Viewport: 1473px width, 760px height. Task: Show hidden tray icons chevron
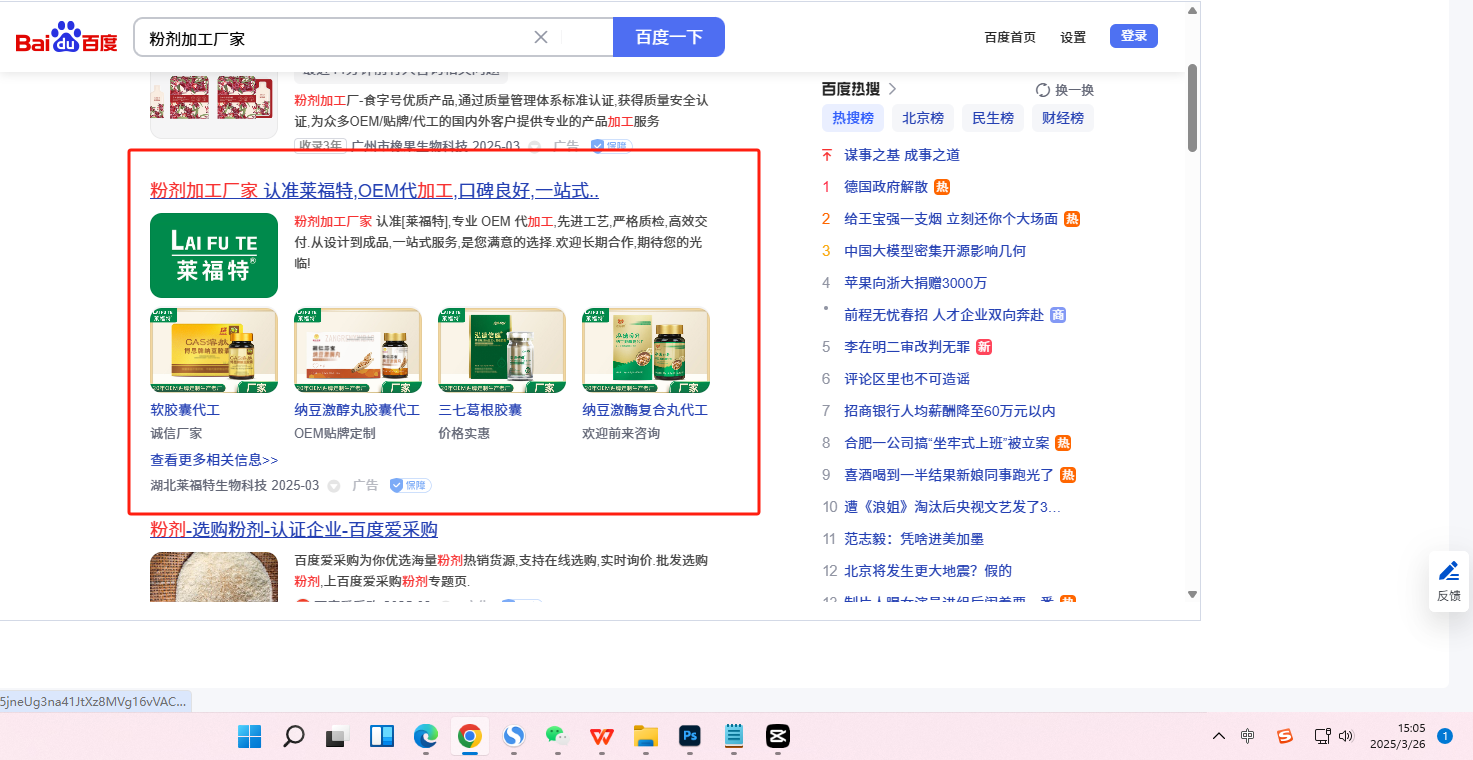1218,737
